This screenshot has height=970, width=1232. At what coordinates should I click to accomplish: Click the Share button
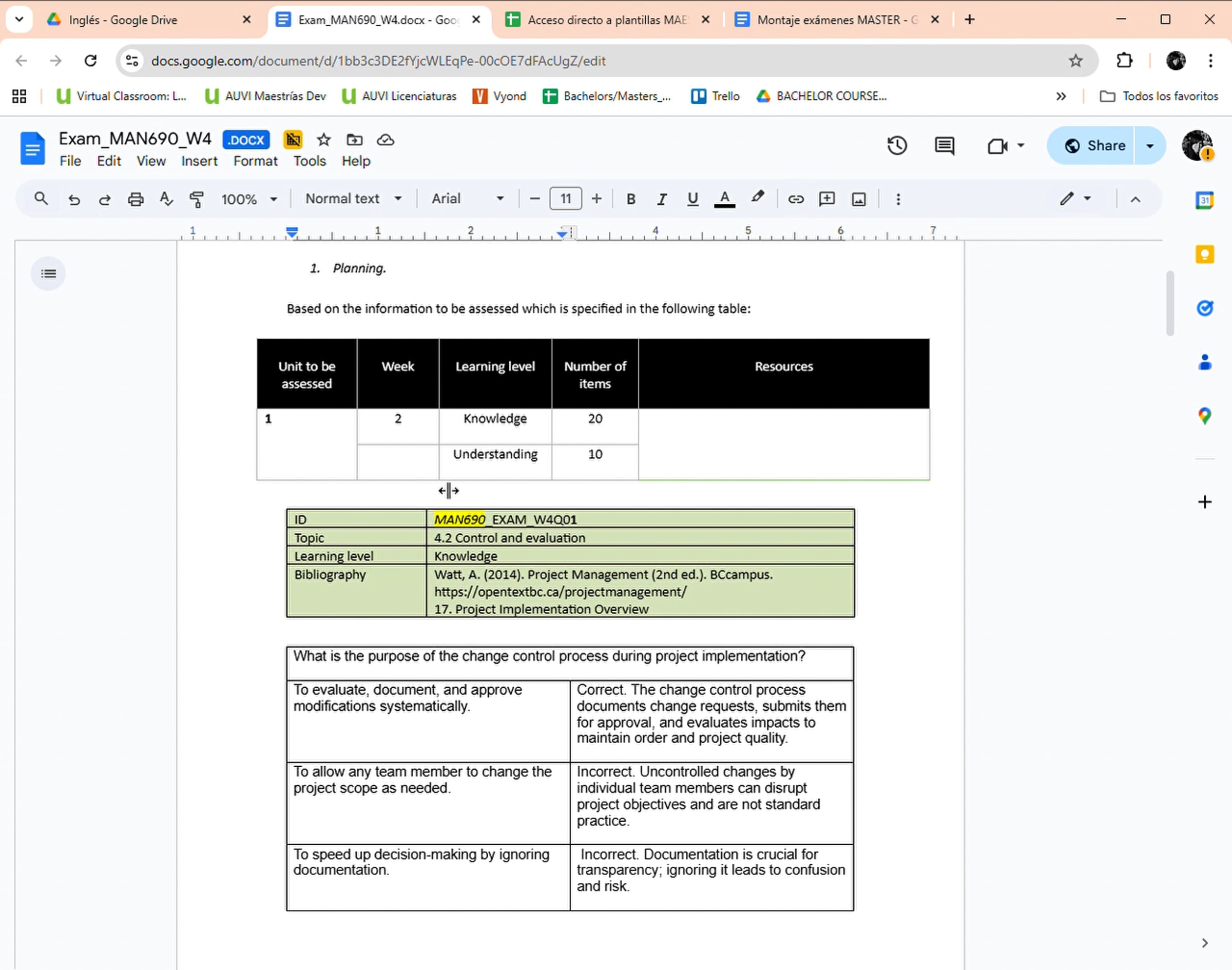(x=1093, y=146)
